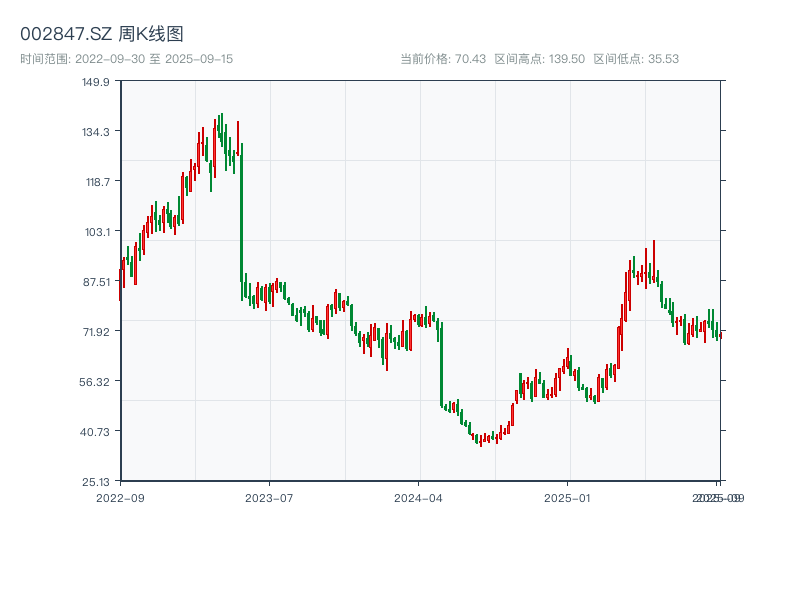The height and width of the screenshot is (600, 800).
Task: Click the 71.92 y-axis price label
Action: [x=96, y=332]
